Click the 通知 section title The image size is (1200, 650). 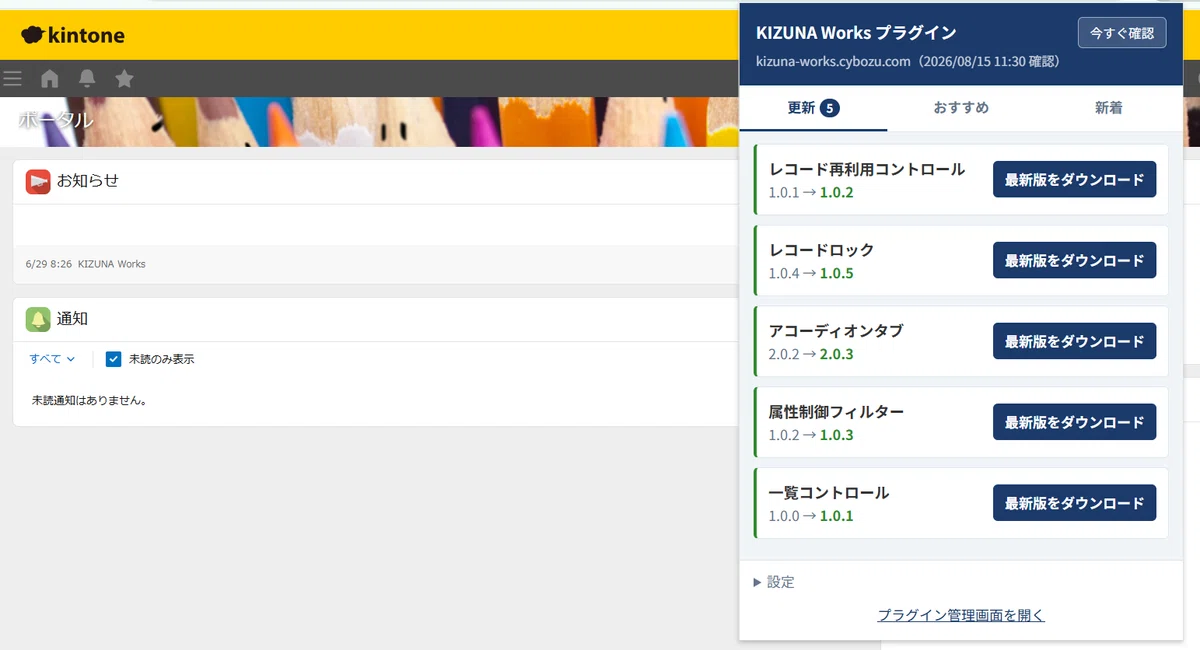click(x=73, y=319)
